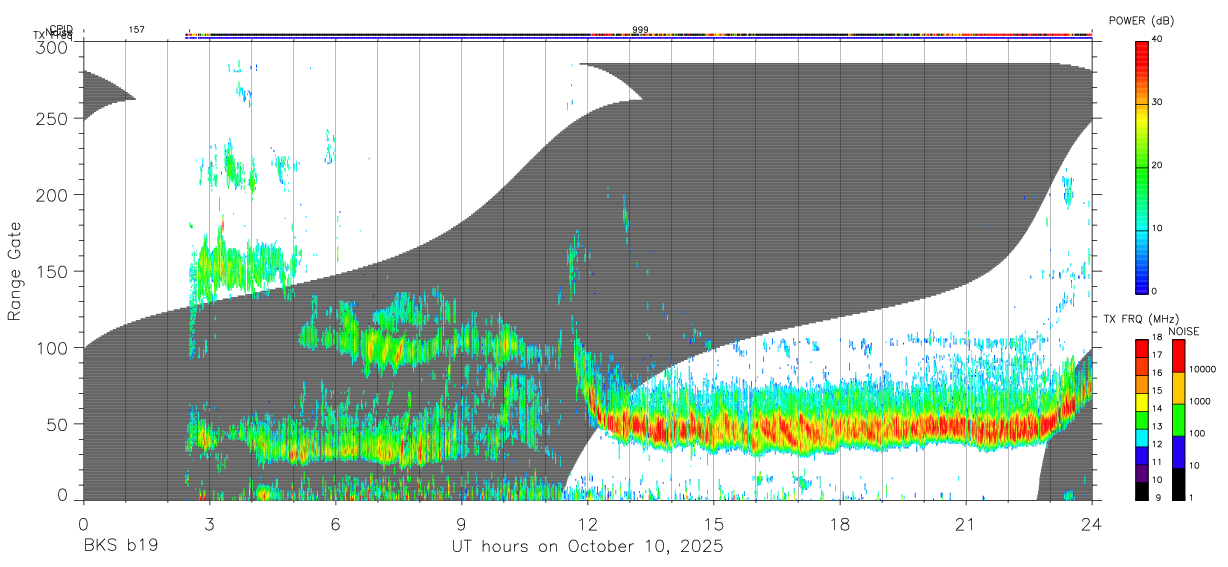This screenshot has width=1228, height=567.
Task: Click the NOISE color scale bar
Action: pyautogui.click(x=1177, y=419)
